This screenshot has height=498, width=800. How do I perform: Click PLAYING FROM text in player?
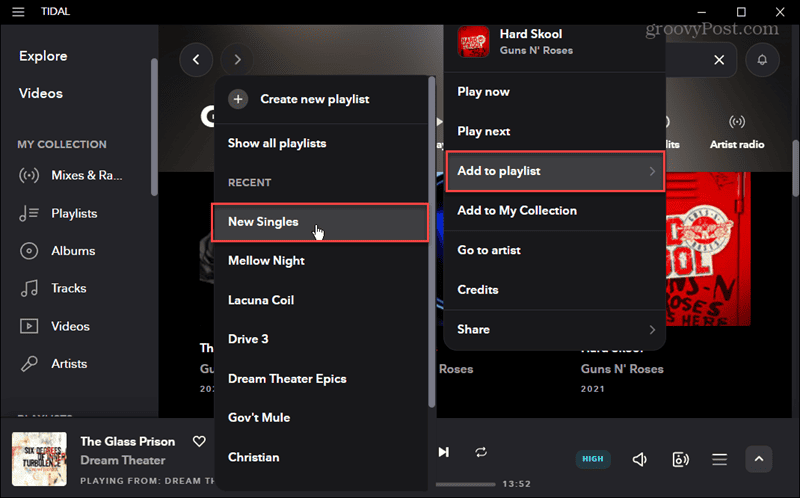[x=148, y=481]
